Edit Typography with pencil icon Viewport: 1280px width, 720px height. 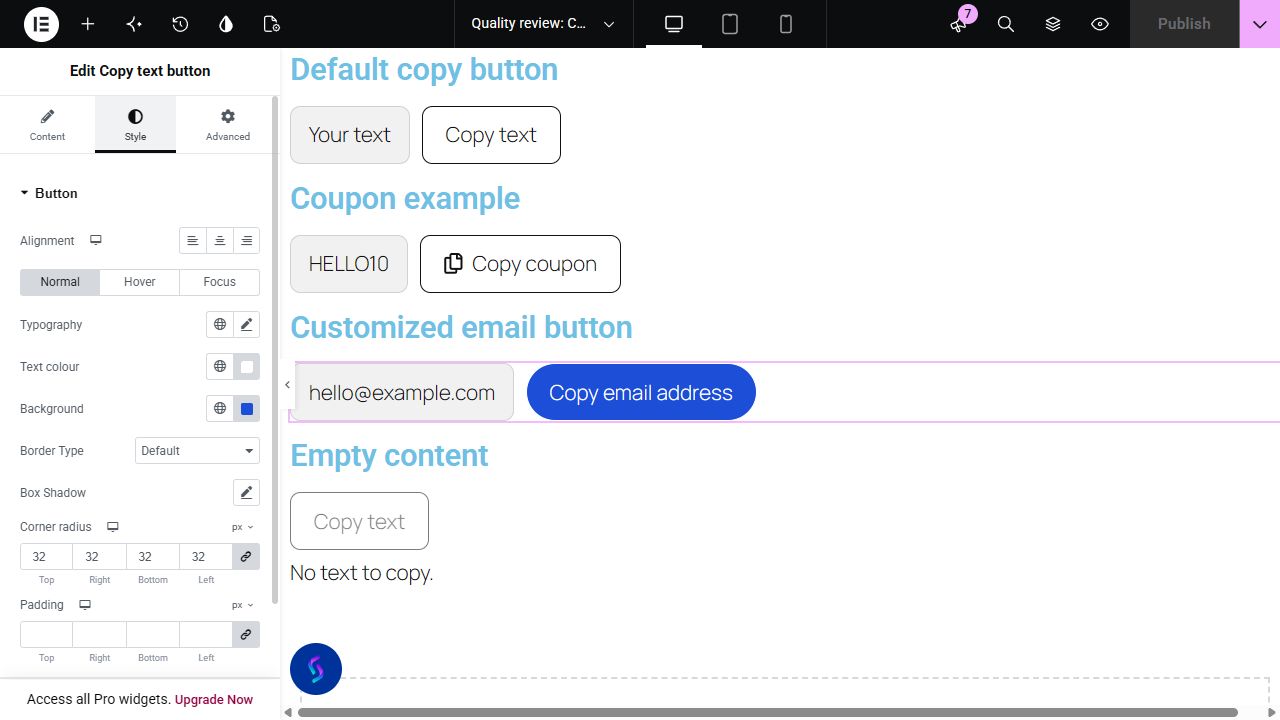pyautogui.click(x=246, y=325)
